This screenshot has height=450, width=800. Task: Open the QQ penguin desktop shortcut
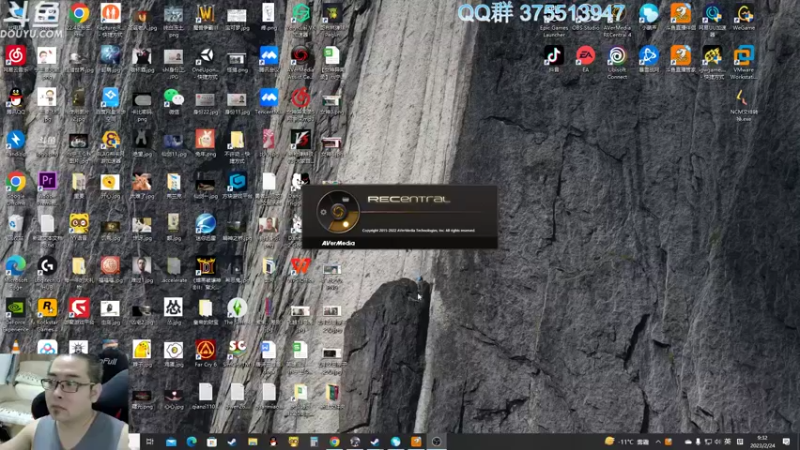pos(16,101)
